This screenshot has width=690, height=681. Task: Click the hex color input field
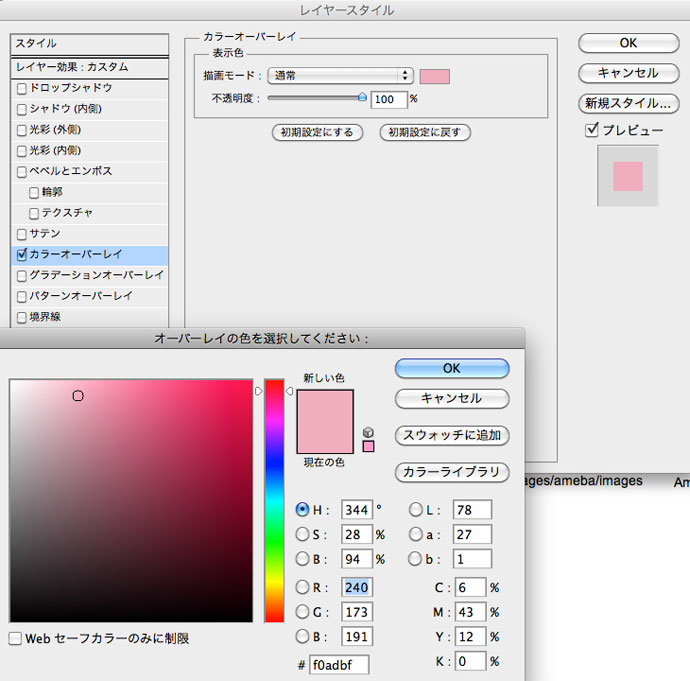coord(339,663)
